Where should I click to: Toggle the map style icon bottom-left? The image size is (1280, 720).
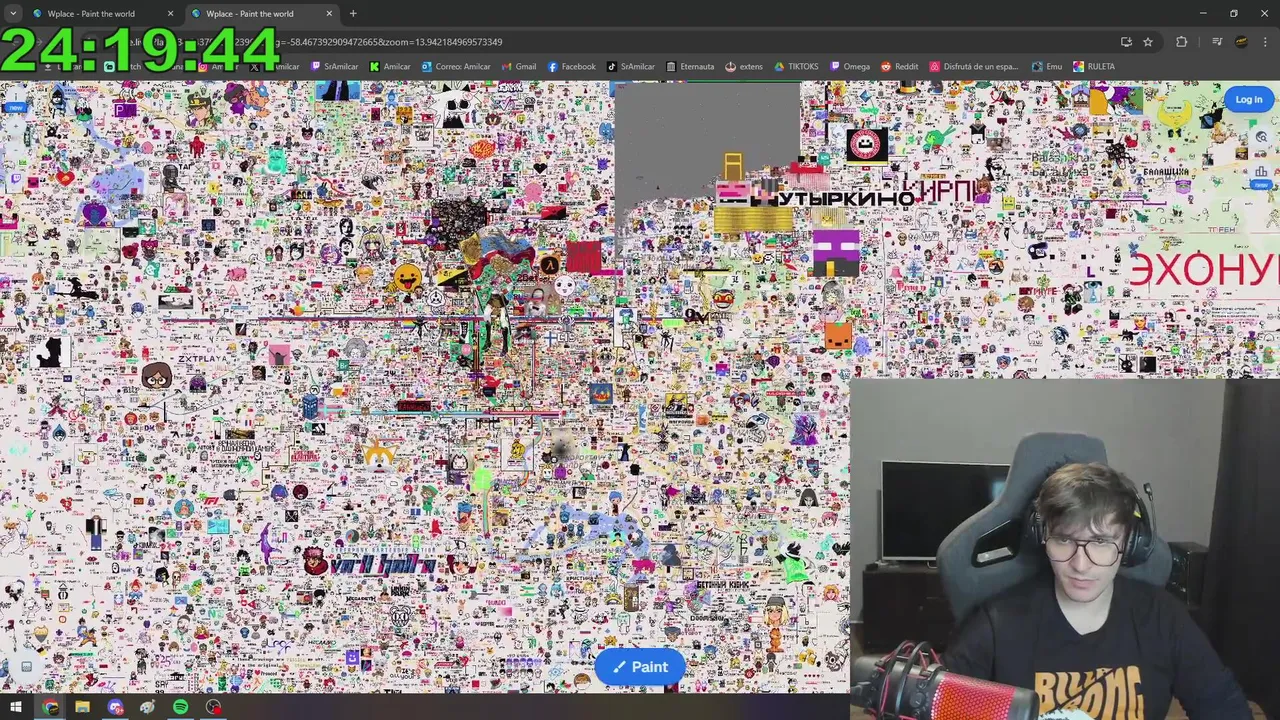(26, 666)
